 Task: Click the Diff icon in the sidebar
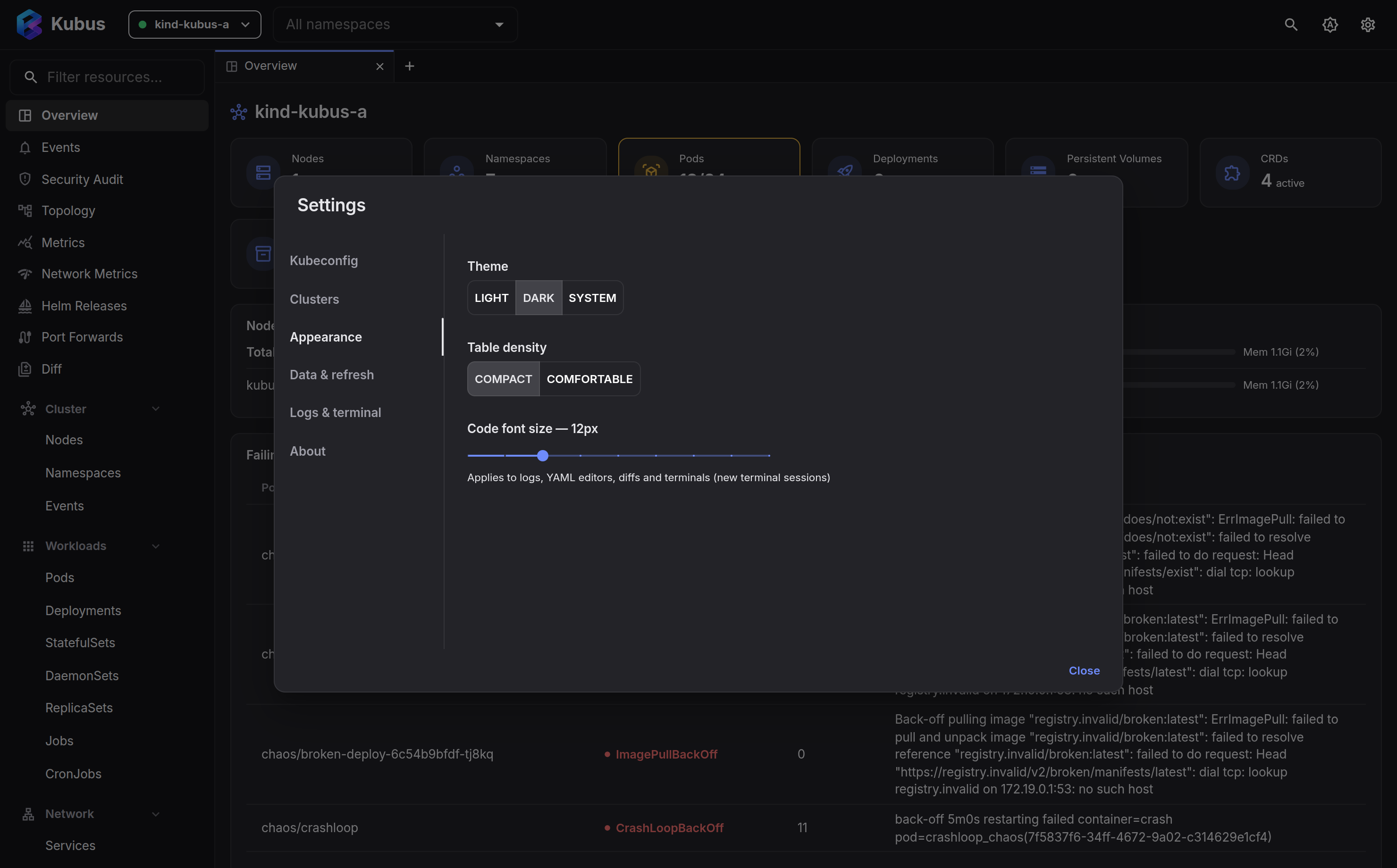point(25,369)
